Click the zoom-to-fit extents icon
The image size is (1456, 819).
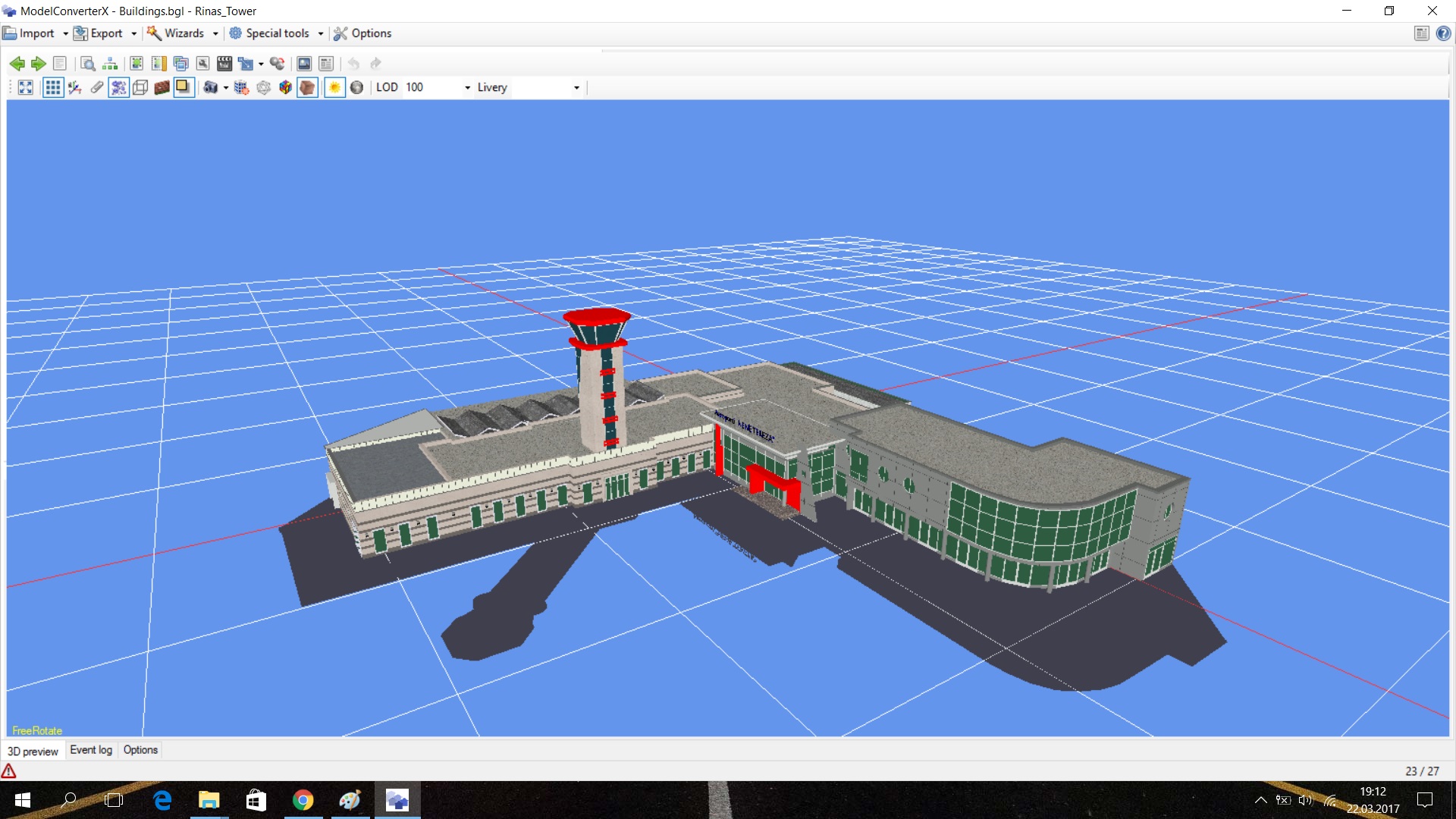[x=26, y=87]
